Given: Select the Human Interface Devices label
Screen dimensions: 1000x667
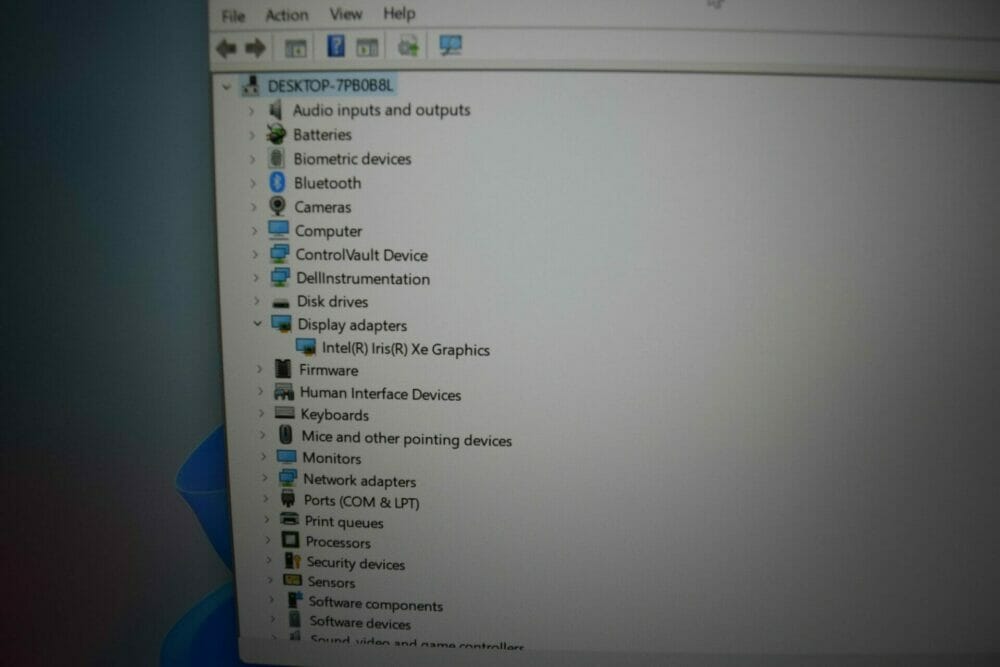Looking at the screenshot, I should [x=380, y=394].
